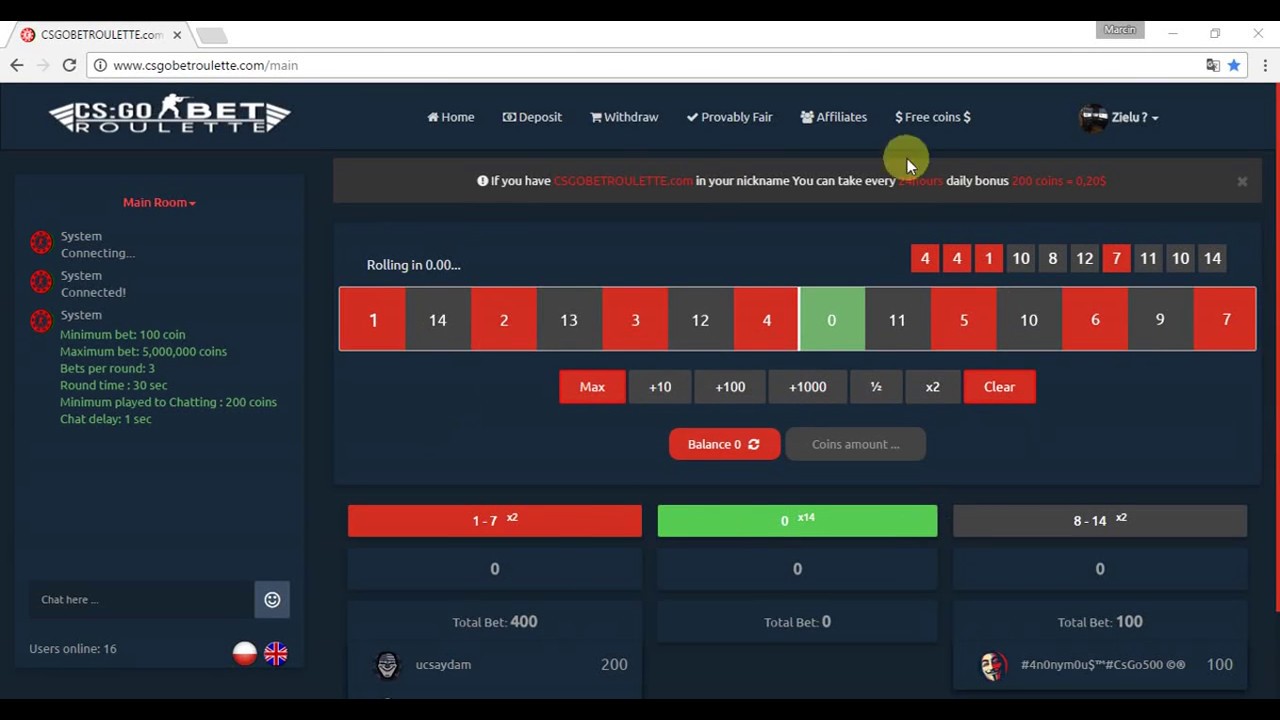Click the history result 12

tap(1084, 259)
